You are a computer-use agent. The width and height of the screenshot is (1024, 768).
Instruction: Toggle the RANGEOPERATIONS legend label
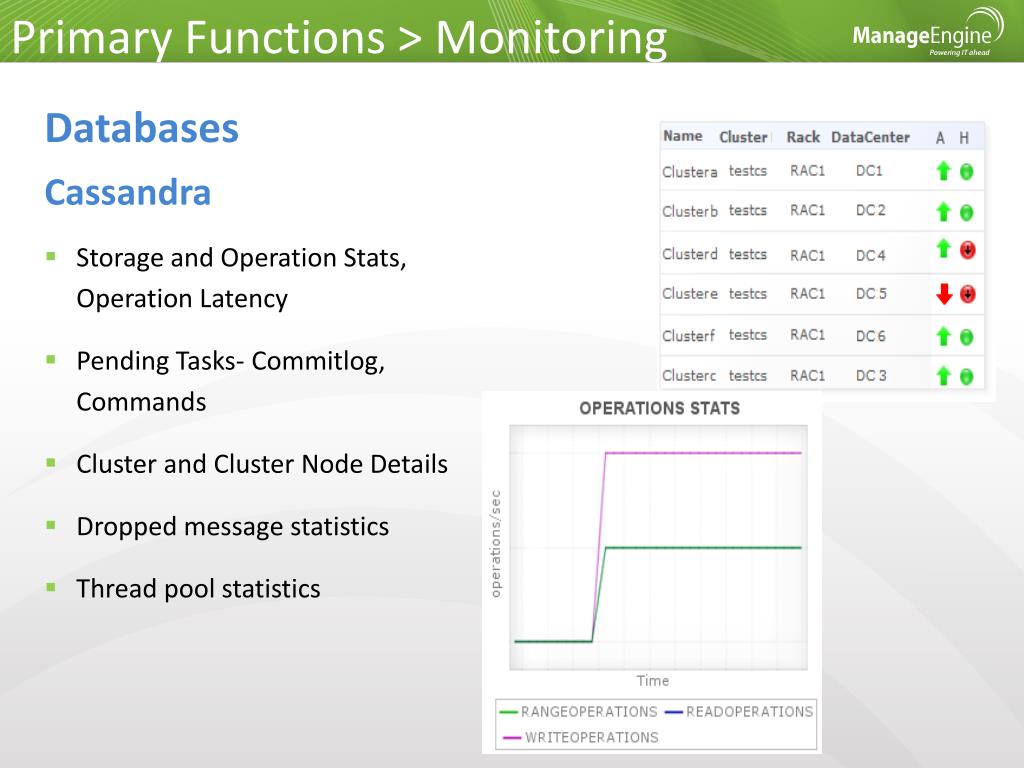pyautogui.click(x=589, y=712)
